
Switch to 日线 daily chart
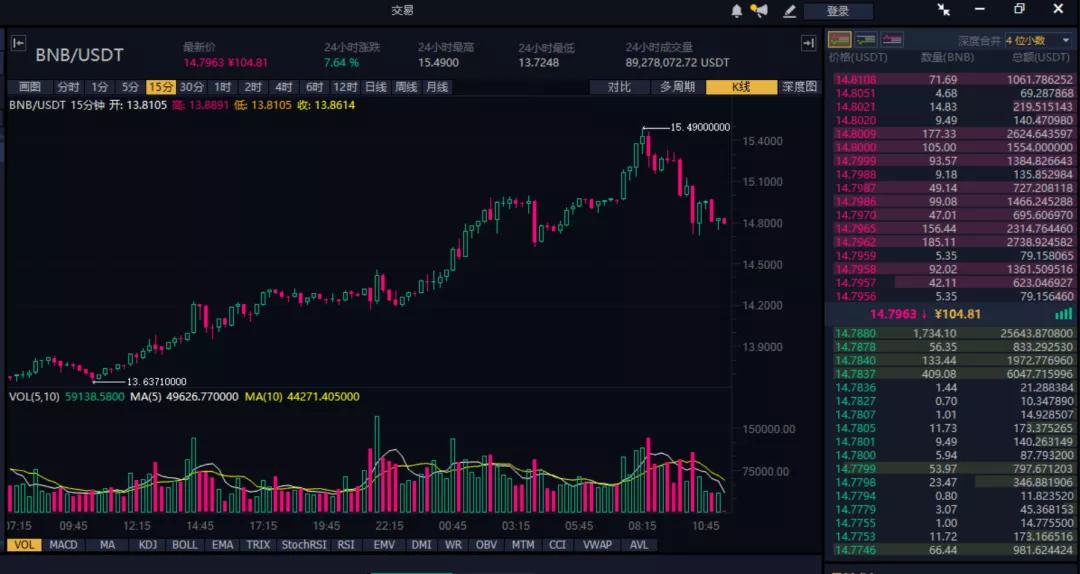coord(376,87)
